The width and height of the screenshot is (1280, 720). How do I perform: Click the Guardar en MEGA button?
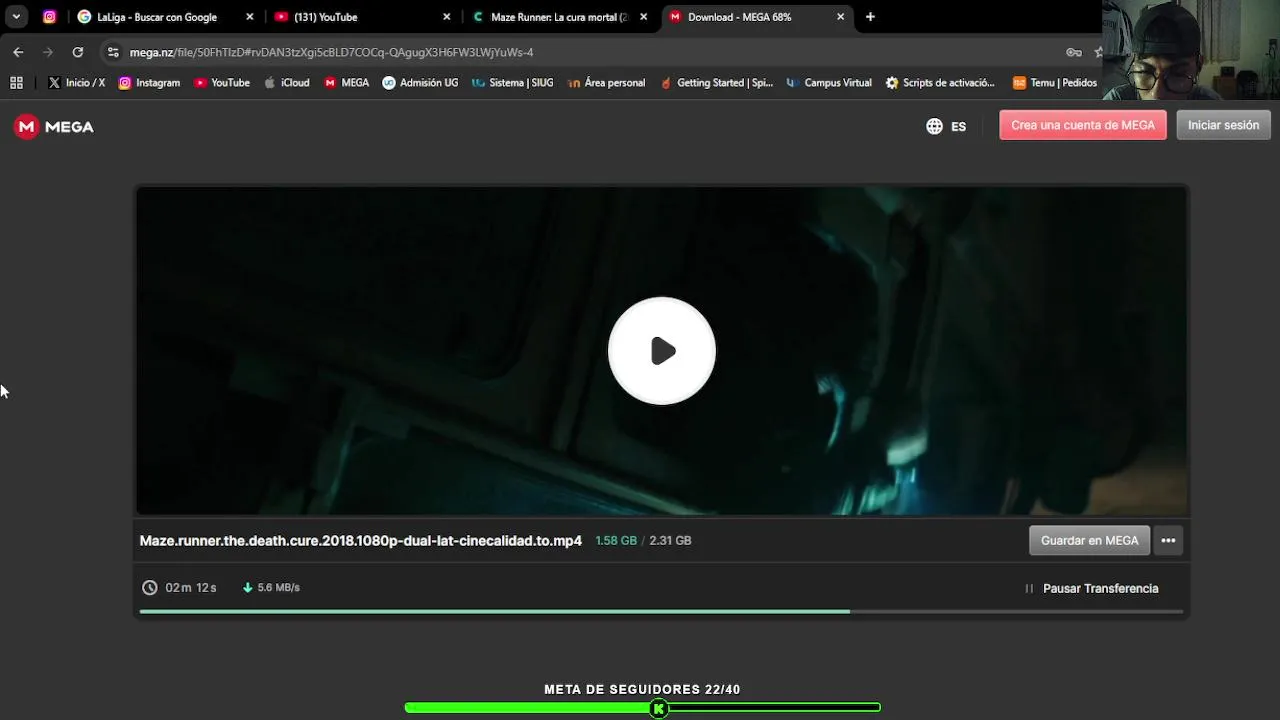(1090, 540)
